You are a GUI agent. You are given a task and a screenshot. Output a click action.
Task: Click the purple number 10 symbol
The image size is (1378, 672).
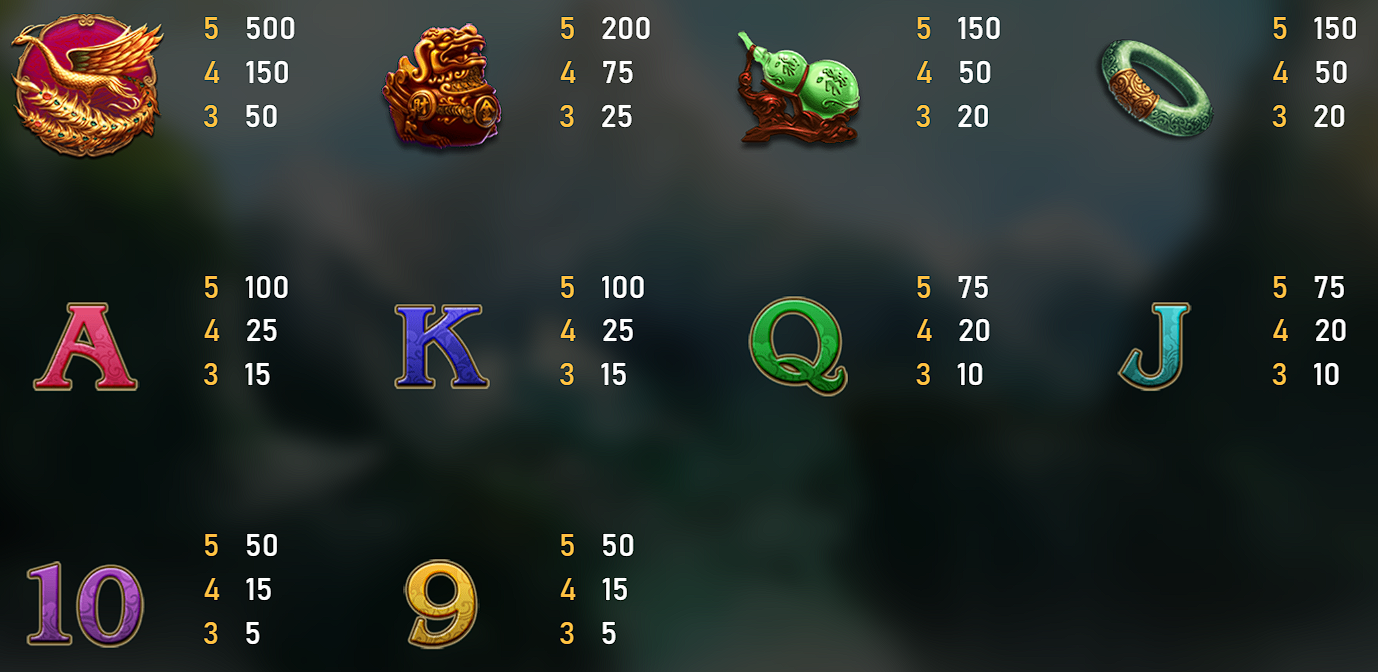point(85,603)
